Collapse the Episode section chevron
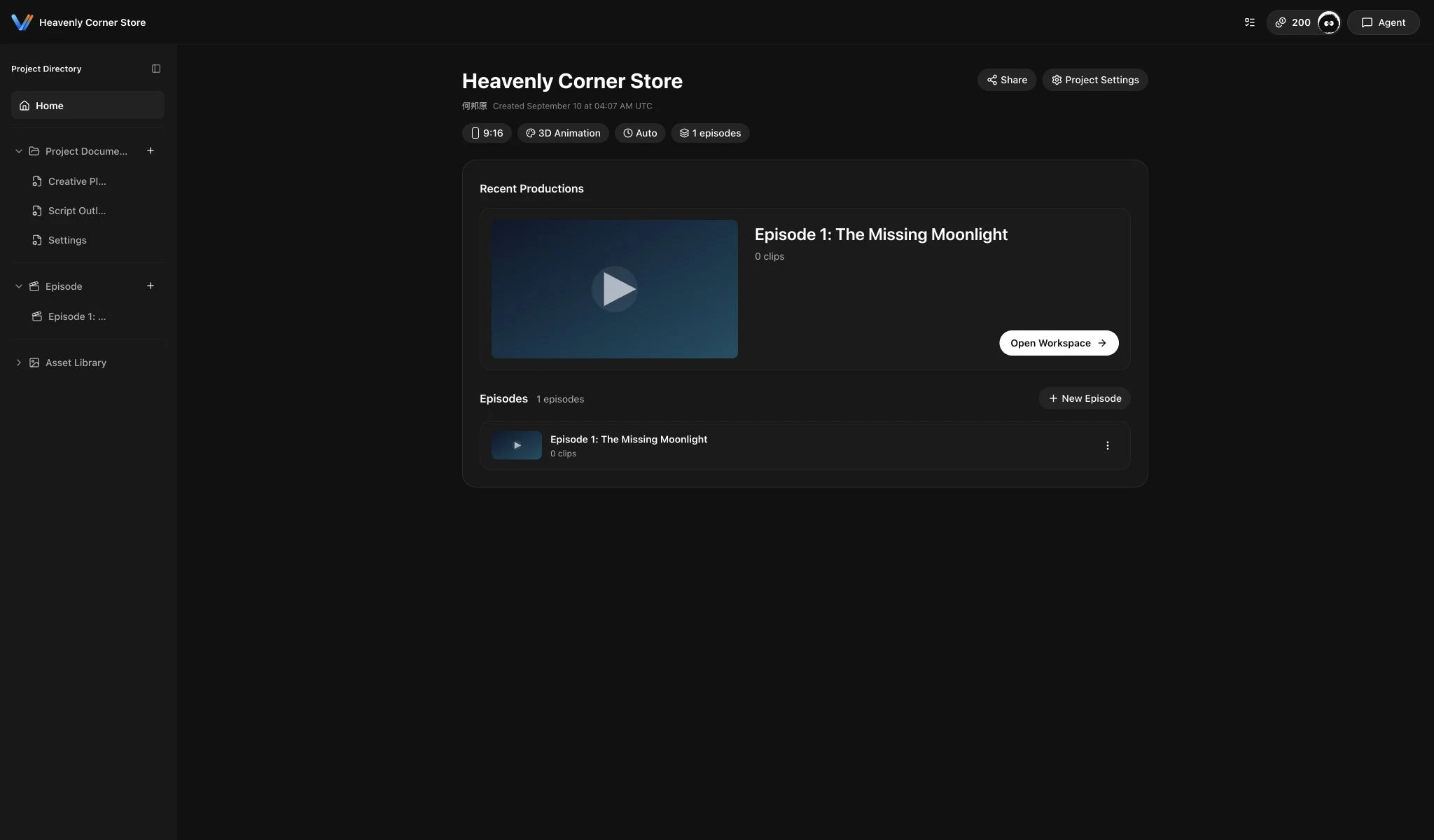 [x=19, y=286]
